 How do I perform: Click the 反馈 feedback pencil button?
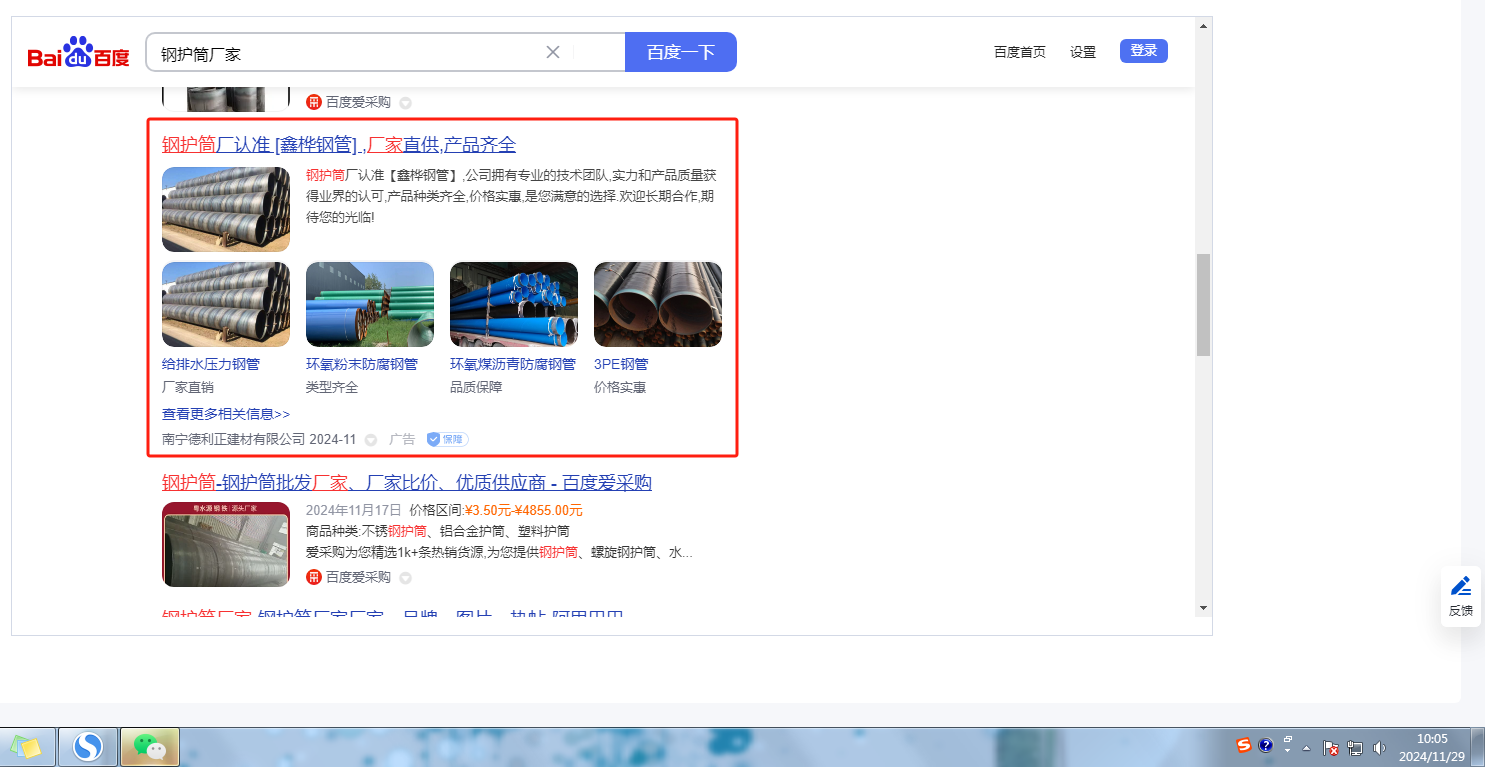click(x=1461, y=596)
